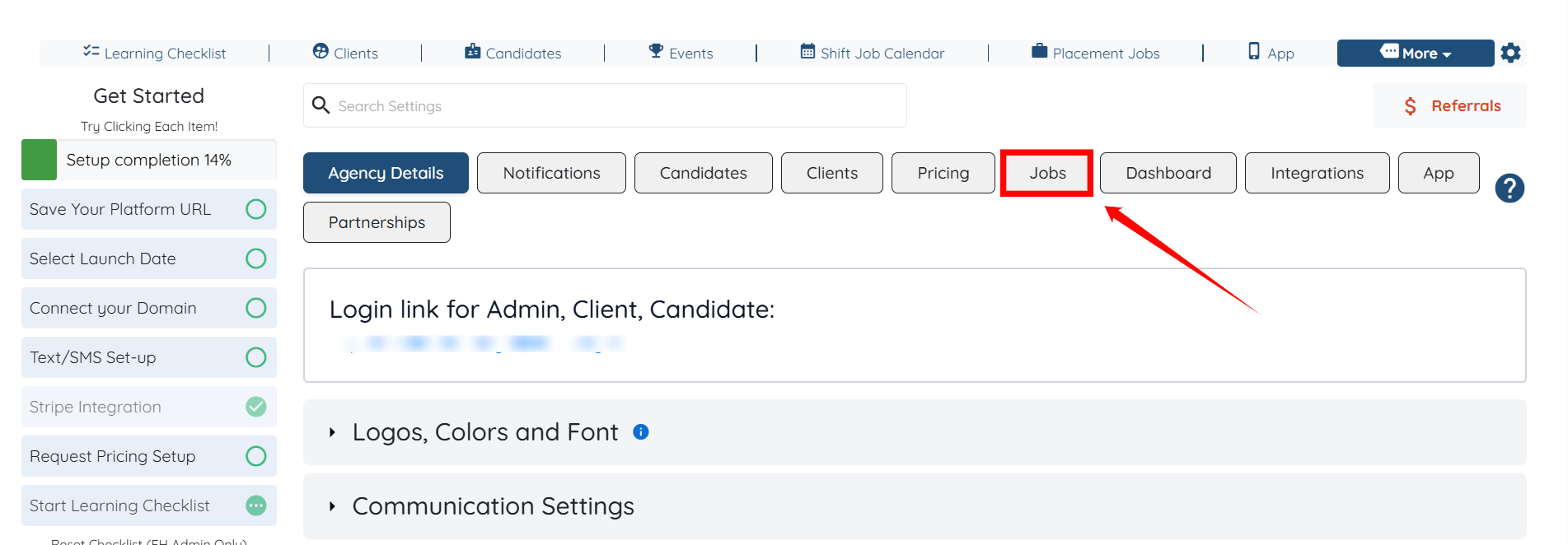Screen dimensions: 1568x545
Task: Click the Learning Checklist icon
Action: tap(91, 52)
